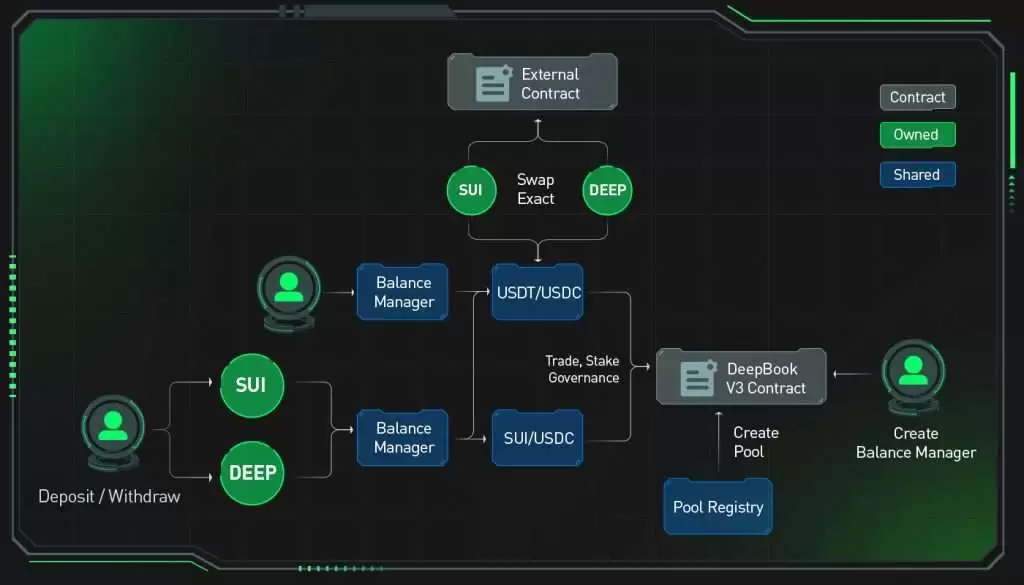Toggle the Contract legend item
The height and width of the screenshot is (585, 1024).
click(x=917, y=96)
